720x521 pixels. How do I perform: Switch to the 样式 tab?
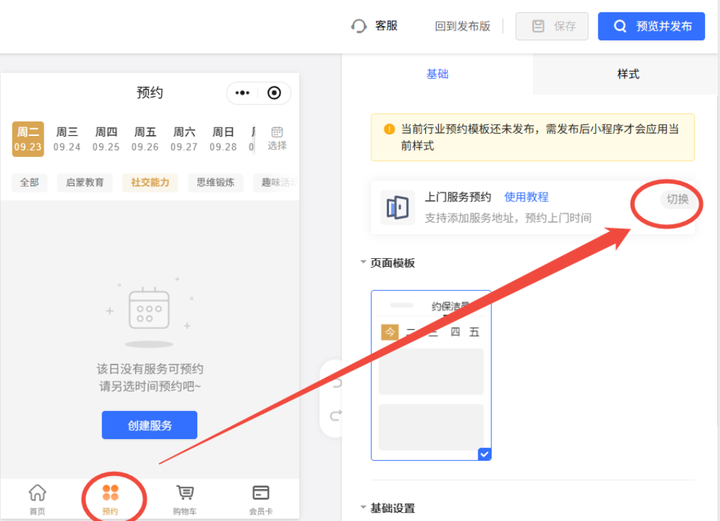[628, 74]
